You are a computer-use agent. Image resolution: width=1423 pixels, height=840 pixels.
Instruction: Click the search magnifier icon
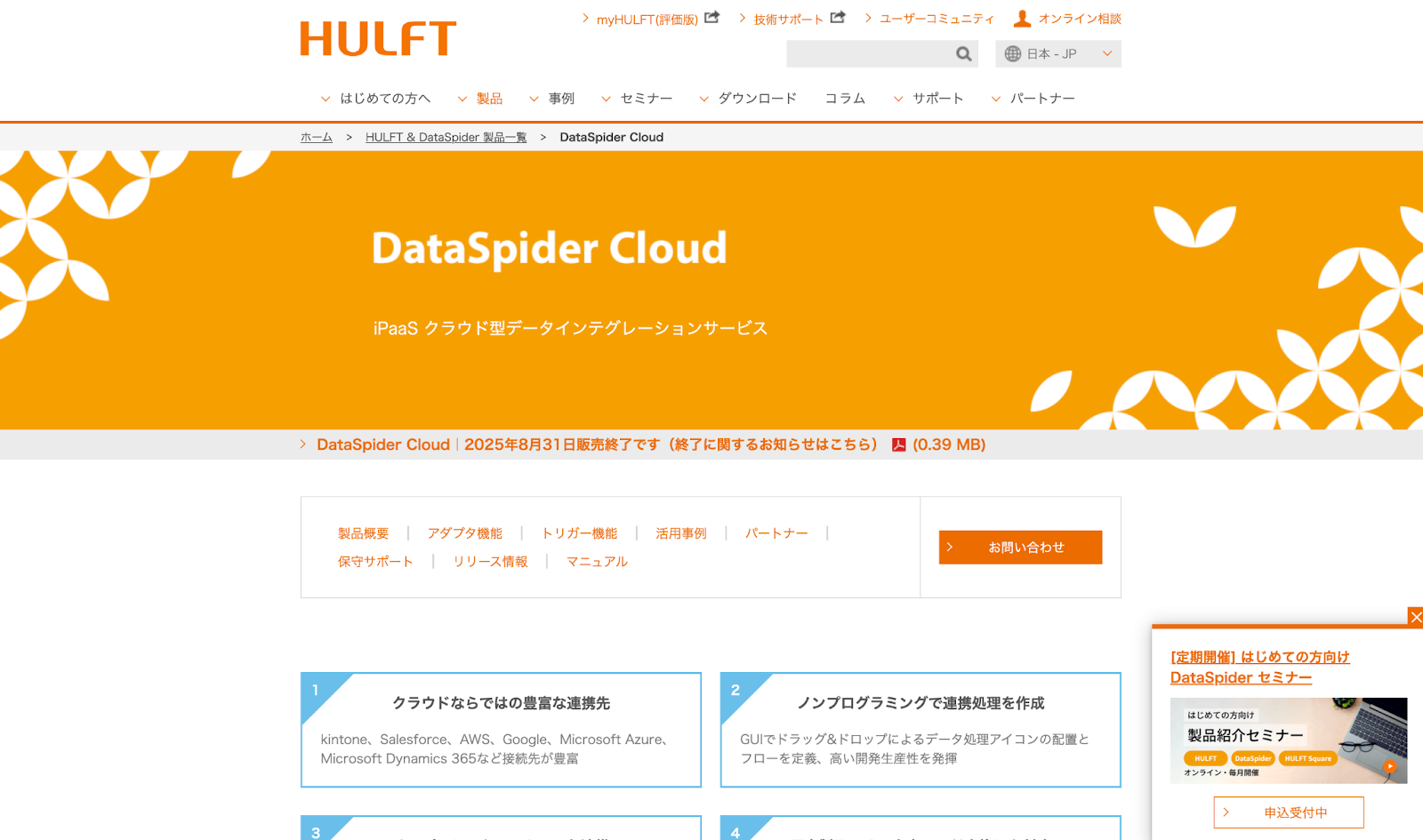pos(963,54)
